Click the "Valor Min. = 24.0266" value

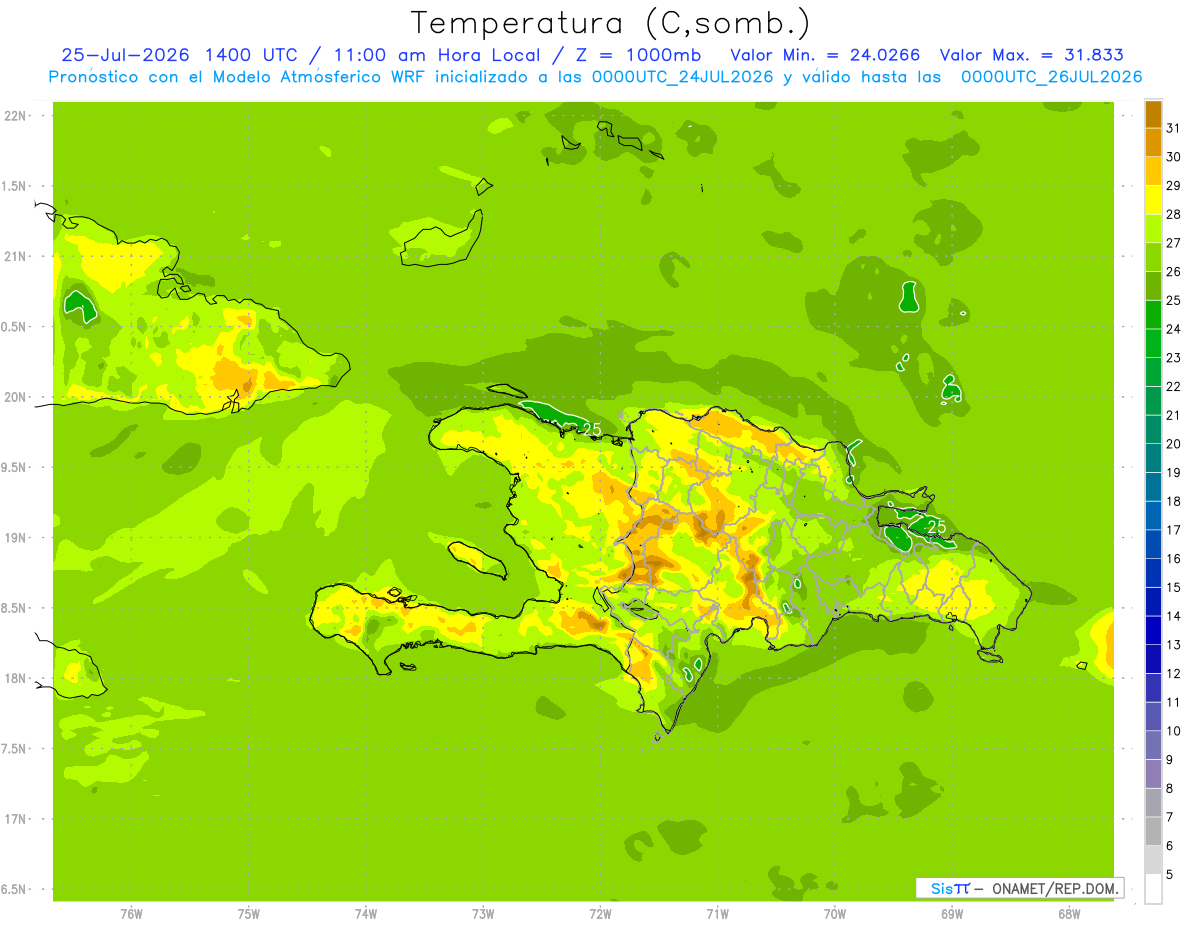pos(824,55)
